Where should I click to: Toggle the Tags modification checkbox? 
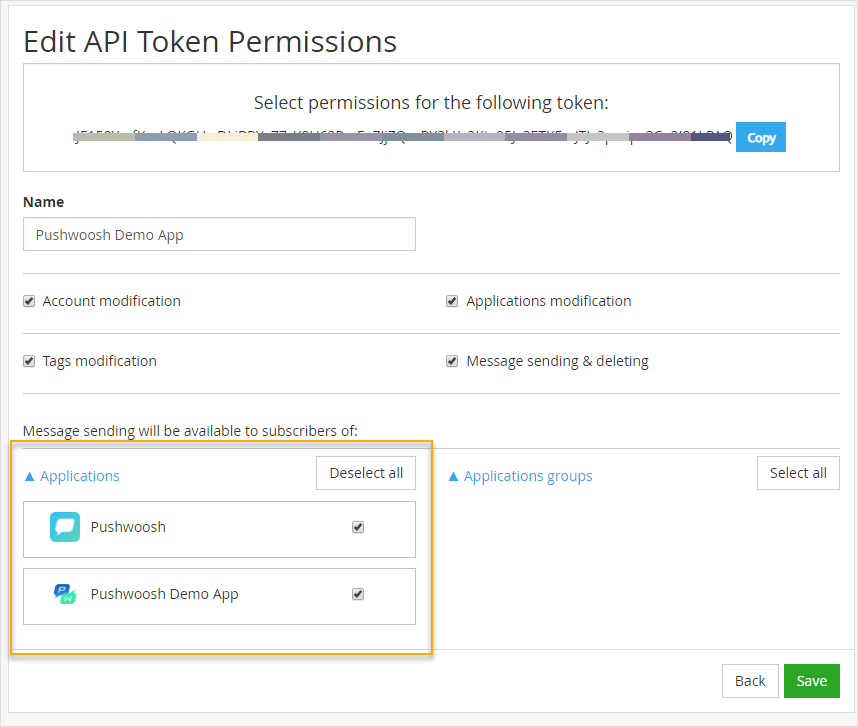coord(29,361)
